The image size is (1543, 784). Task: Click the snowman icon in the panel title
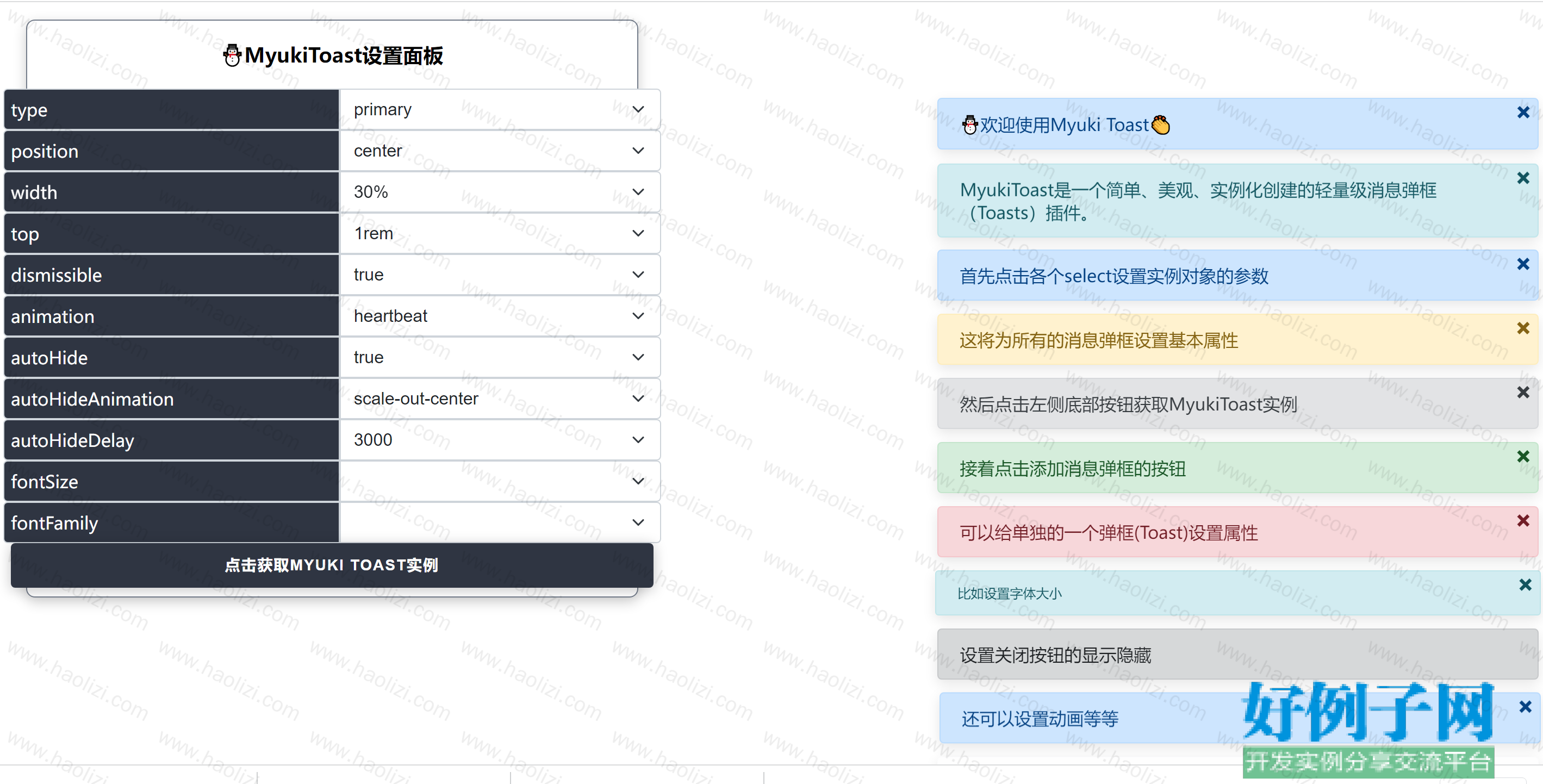click(x=232, y=55)
